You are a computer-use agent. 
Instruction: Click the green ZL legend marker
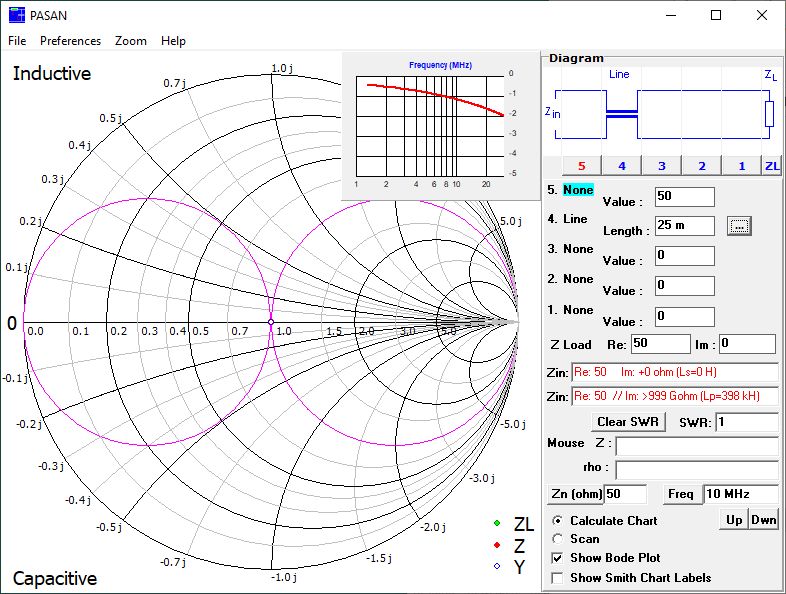point(497,523)
